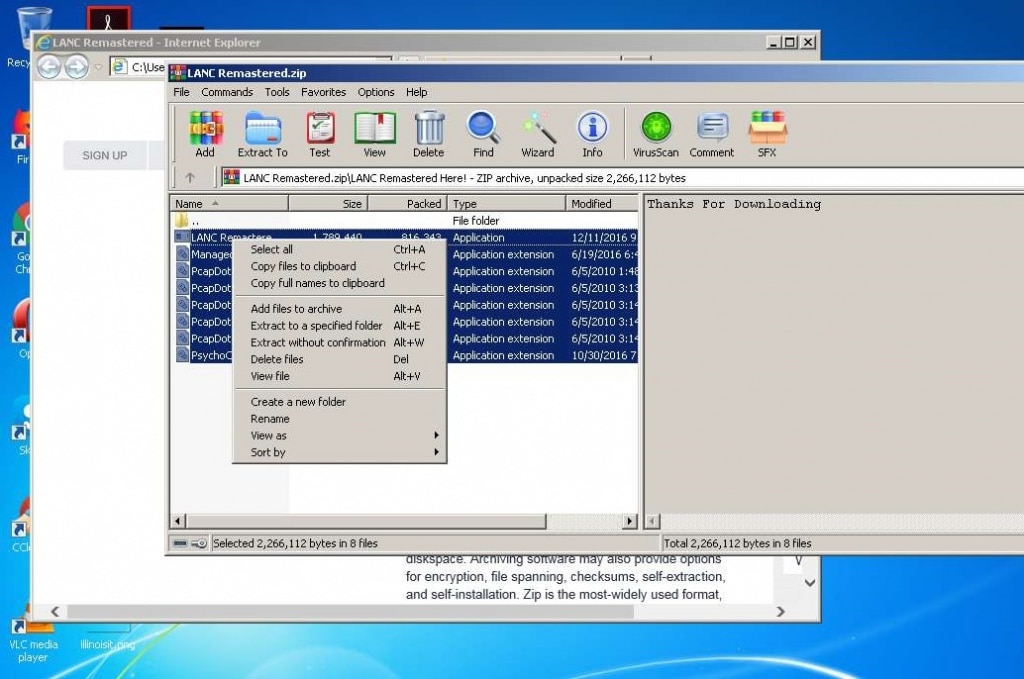Launch the Wizard wand tool
The width and height of the screenshot is (1024, 679).
[x=538, y=134]
